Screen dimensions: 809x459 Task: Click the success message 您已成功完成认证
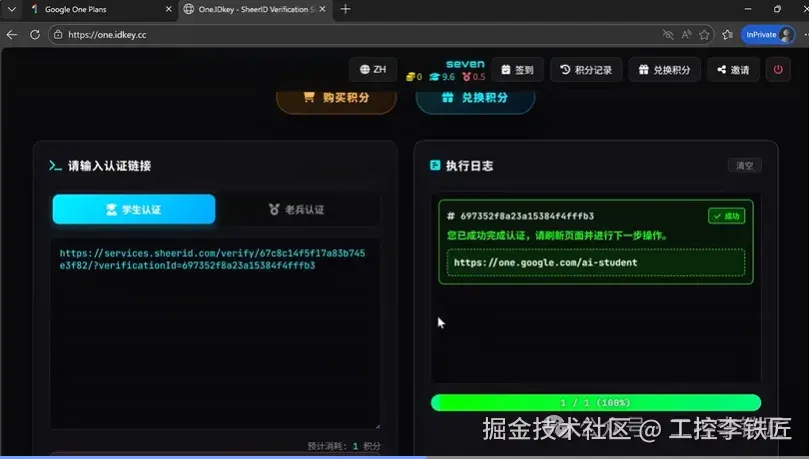pos(558,236)
